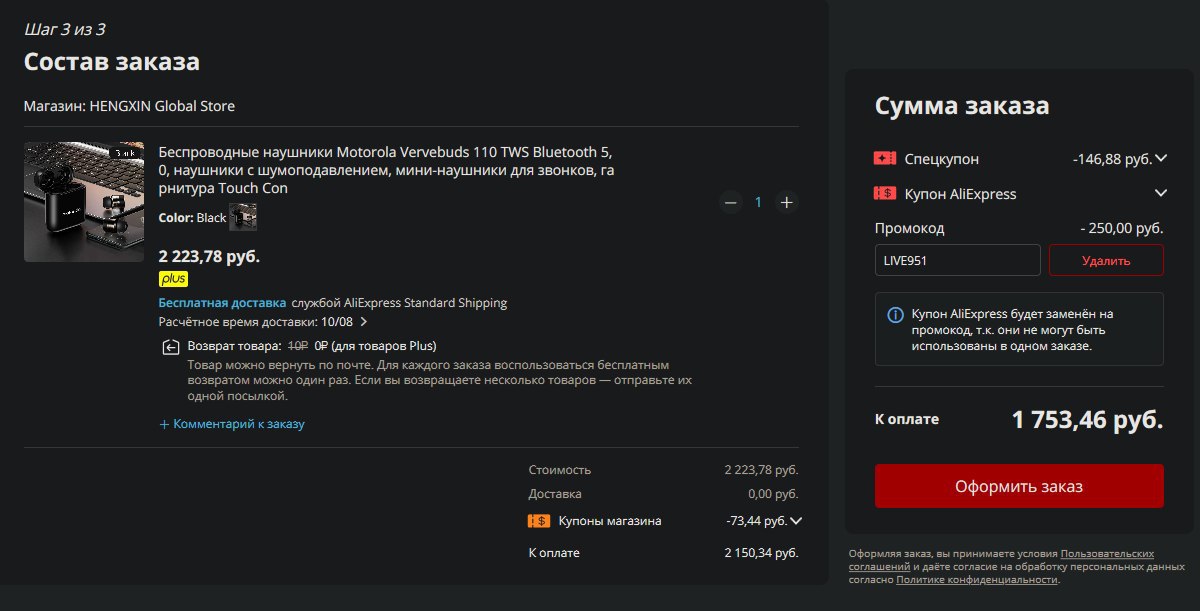Click the Купон AliExpress coupon icon
1200x611 pixels.
click(x=884, y=193)
